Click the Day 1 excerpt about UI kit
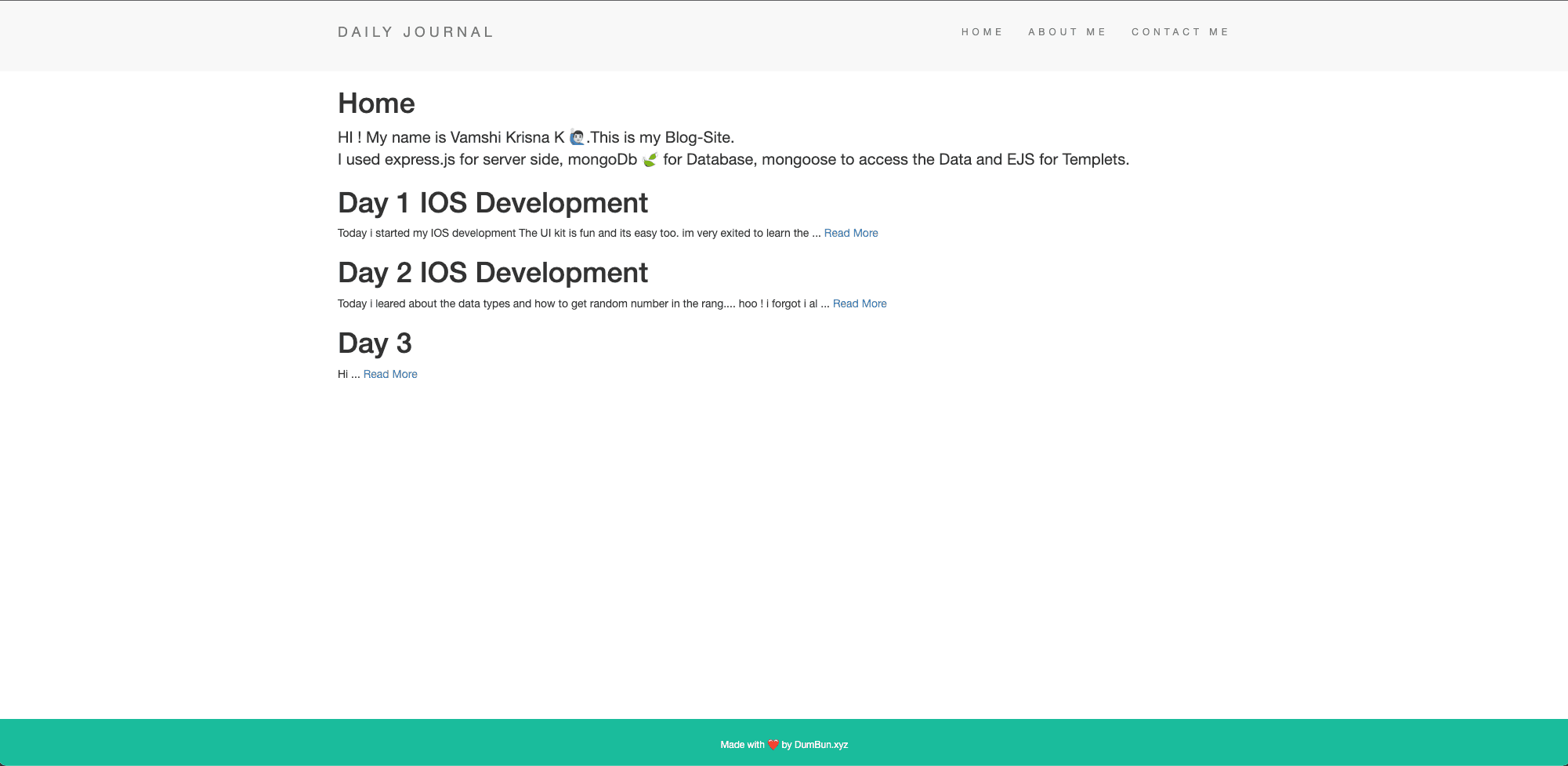1568x766 pixels. (x=572, y=233)
